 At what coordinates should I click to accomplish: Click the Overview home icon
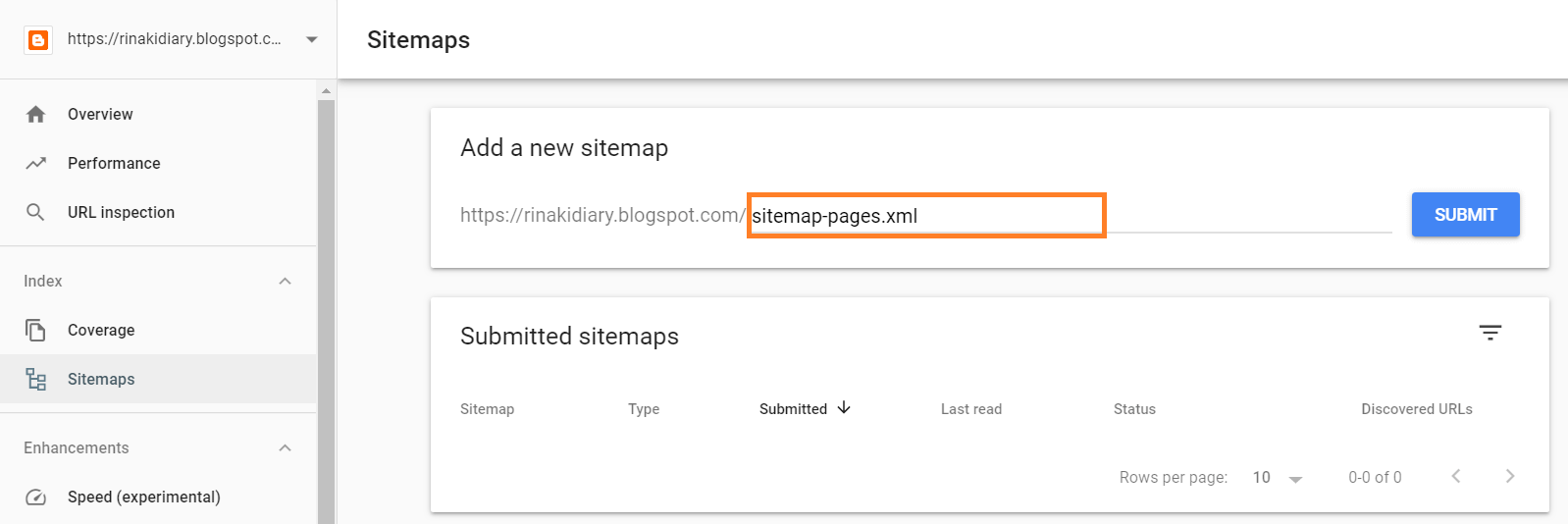pyautogui.click(x=36, y=115)
